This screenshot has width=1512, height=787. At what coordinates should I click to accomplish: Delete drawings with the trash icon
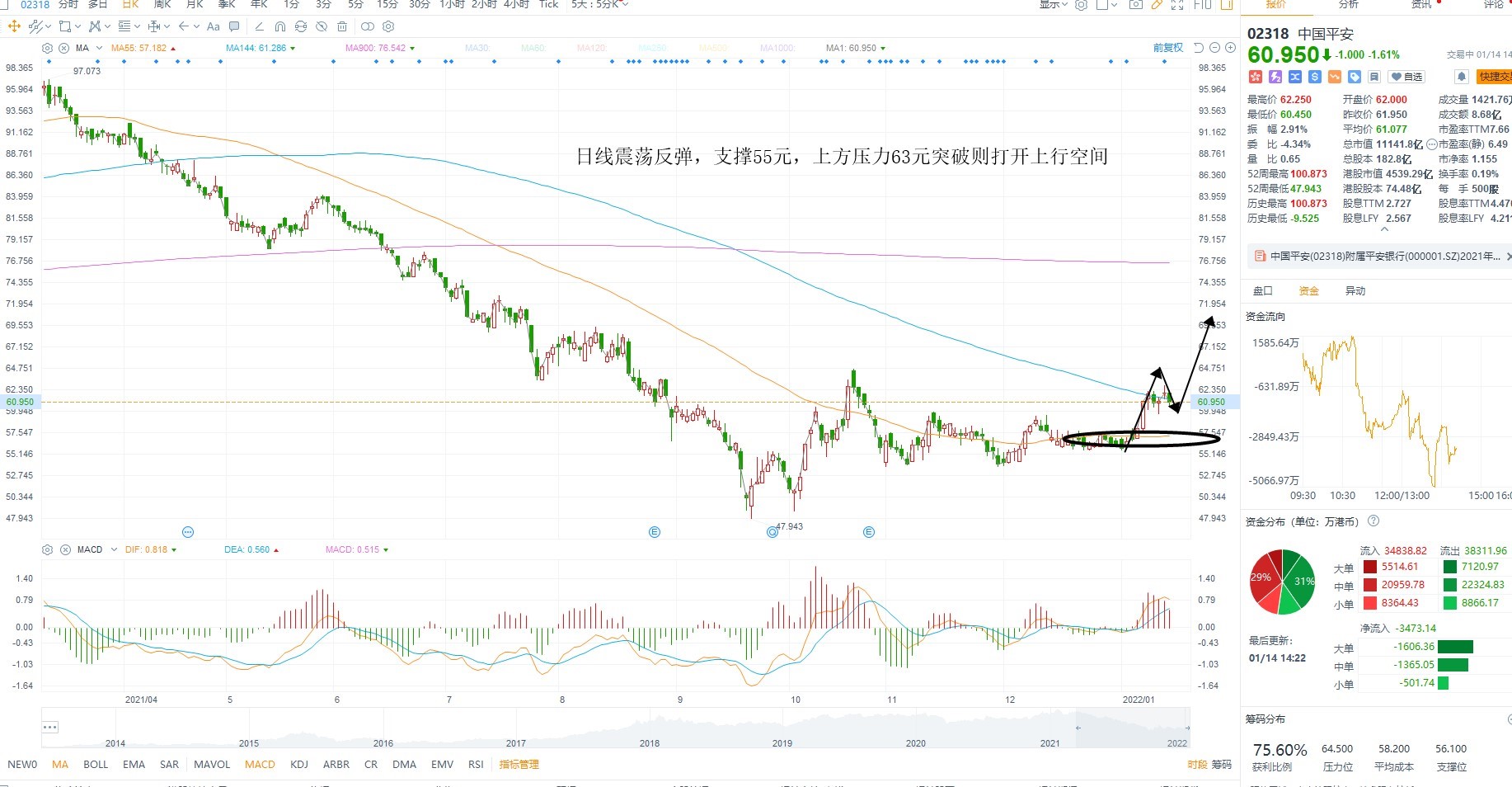click(342, 26)
